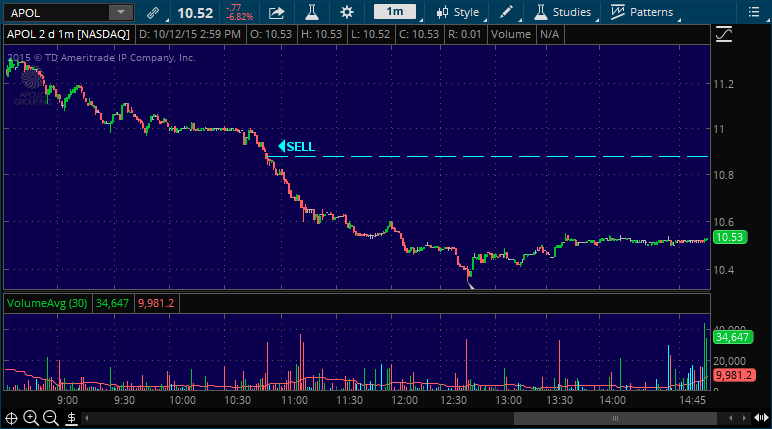Click the pencil drawing tools icon

pyautogui.click(x=506, y=12)
